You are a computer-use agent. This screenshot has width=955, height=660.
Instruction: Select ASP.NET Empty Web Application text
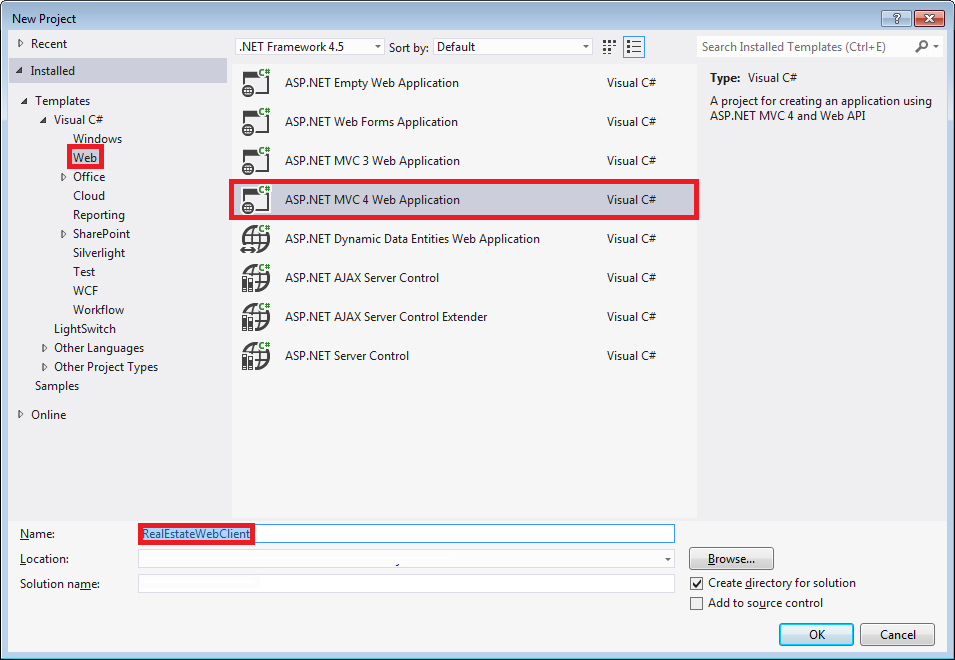(x=372, y=83)
